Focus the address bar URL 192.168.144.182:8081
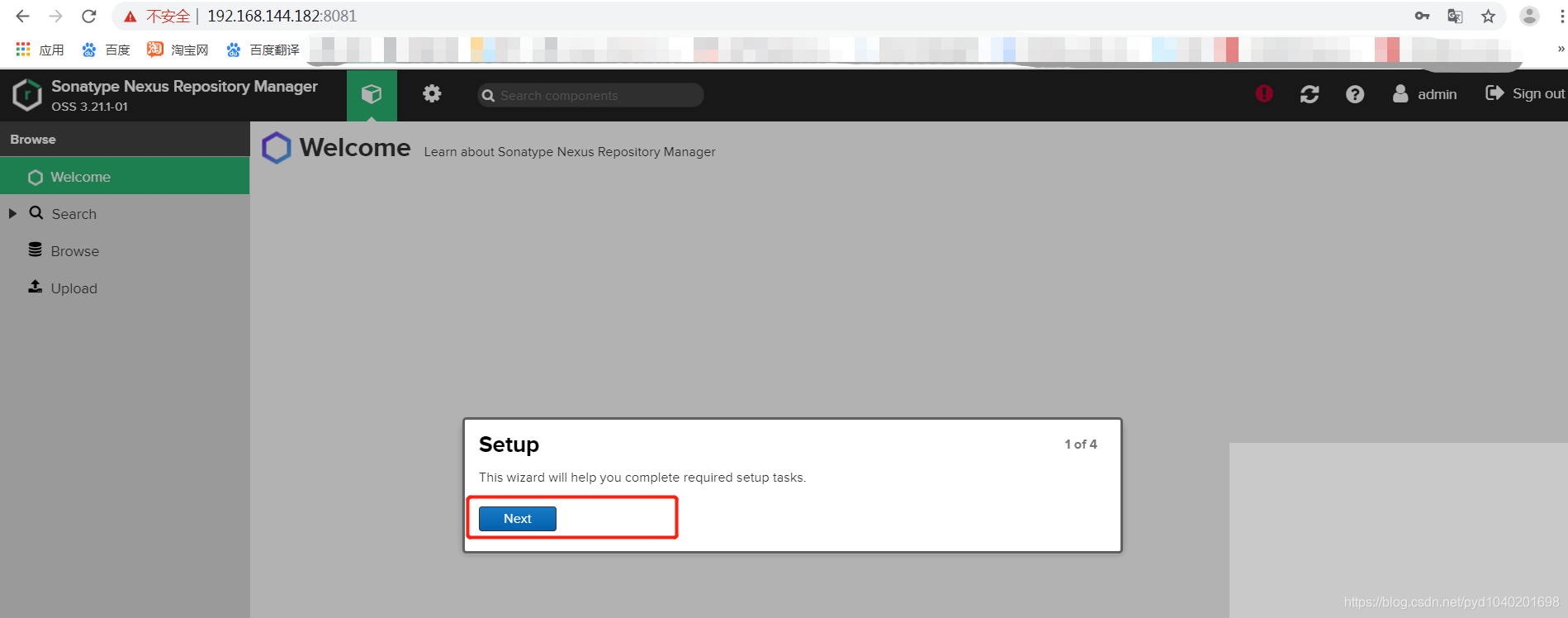Screen dimensions: 1568x618 pyautogui.click(x=282, y=16)
